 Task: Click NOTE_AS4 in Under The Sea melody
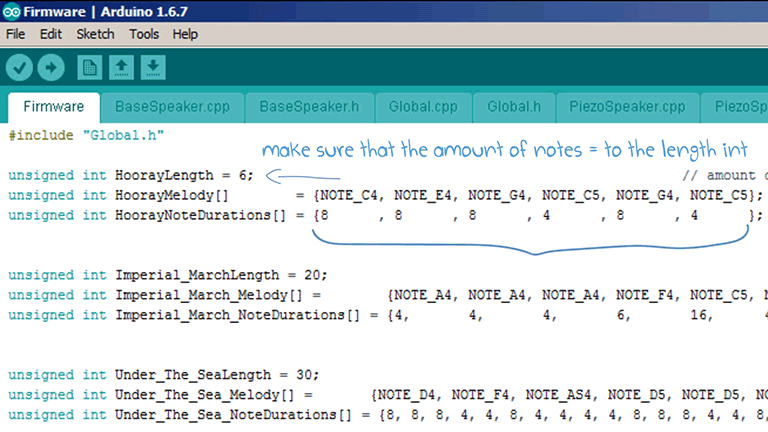558,395
